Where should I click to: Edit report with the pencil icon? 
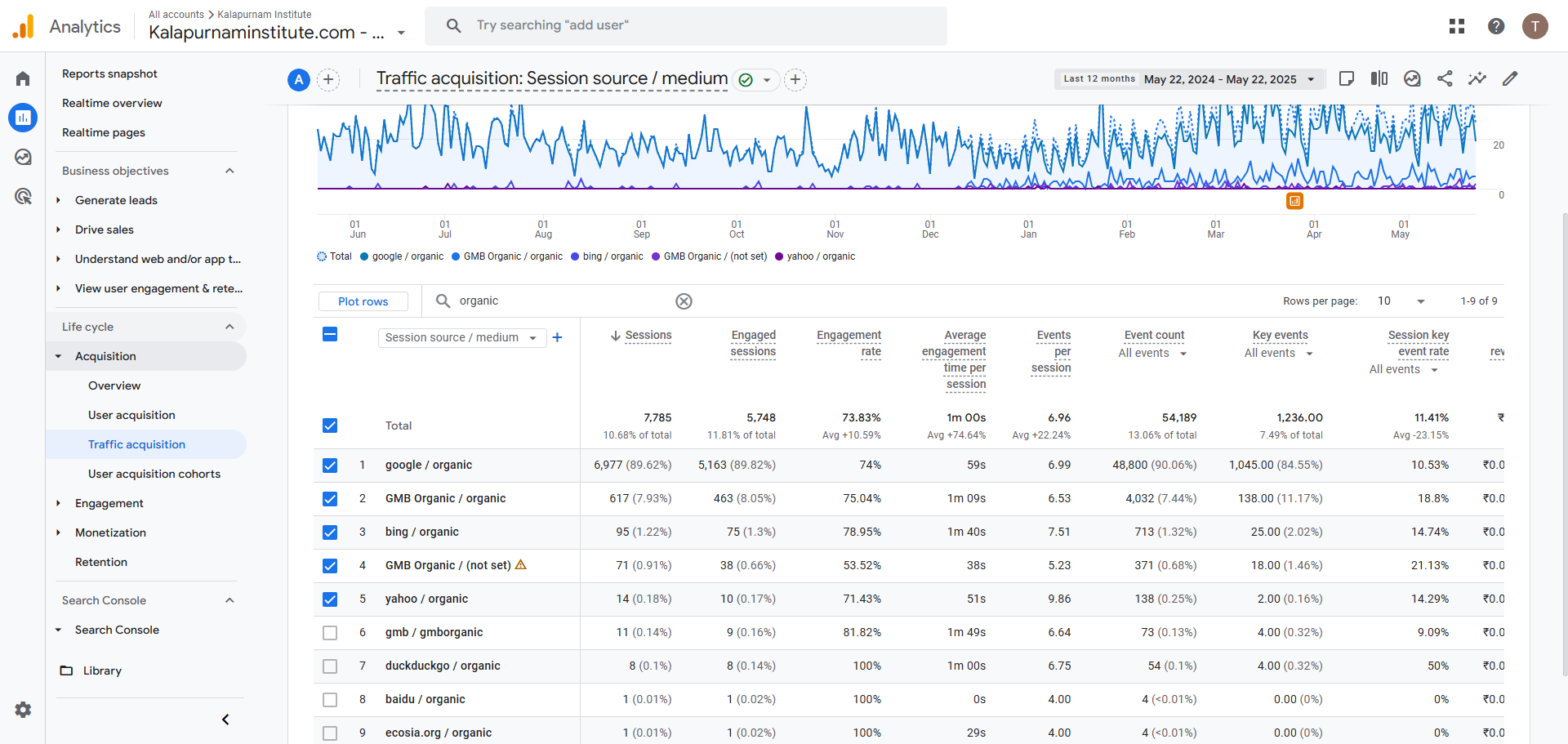[x=1510, y=78]
